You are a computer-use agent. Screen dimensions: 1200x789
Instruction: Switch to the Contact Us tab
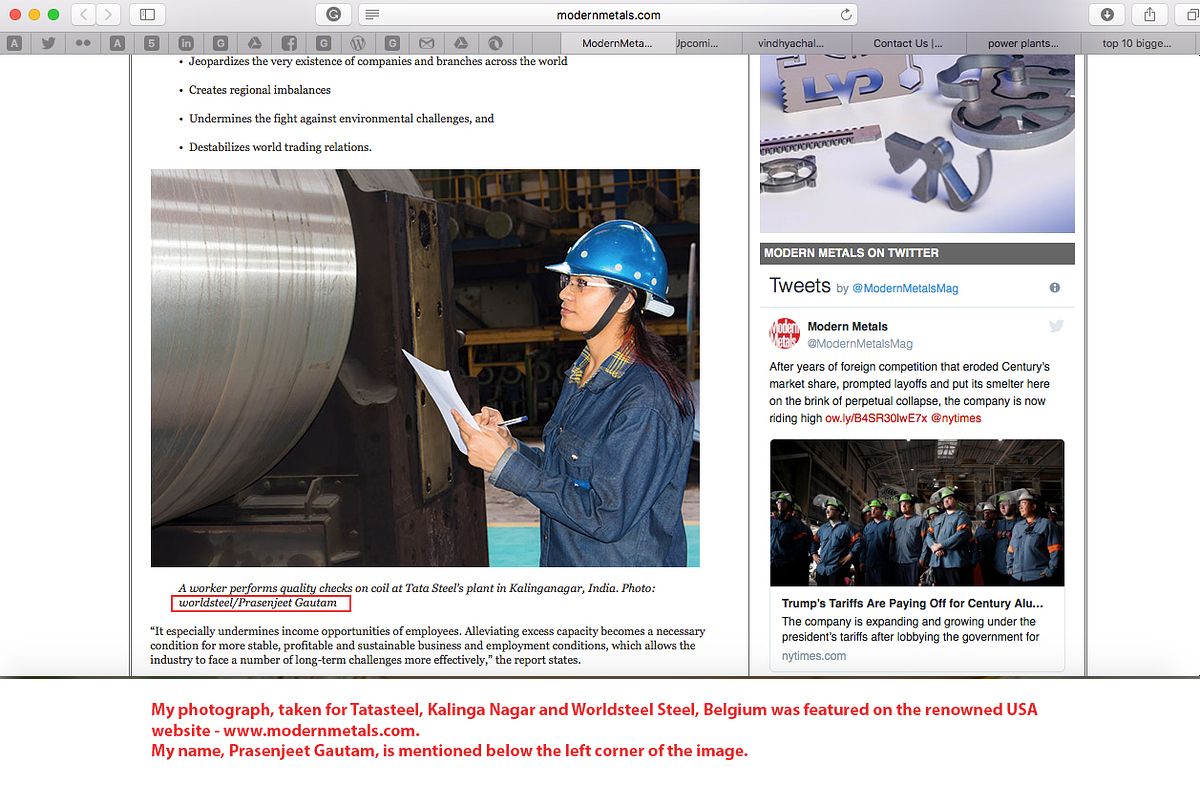pos(908,43)
